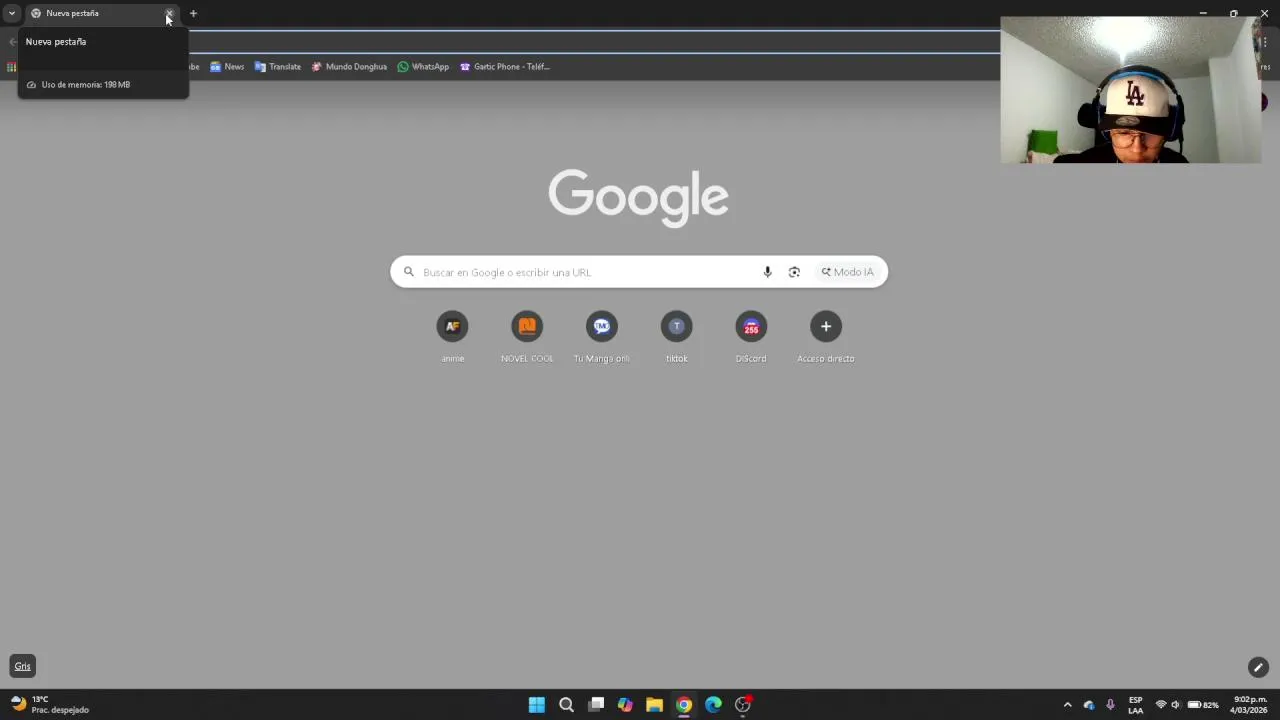Open the WhatsApp bookmark
1280x720 pixels.
pos(423,67)
